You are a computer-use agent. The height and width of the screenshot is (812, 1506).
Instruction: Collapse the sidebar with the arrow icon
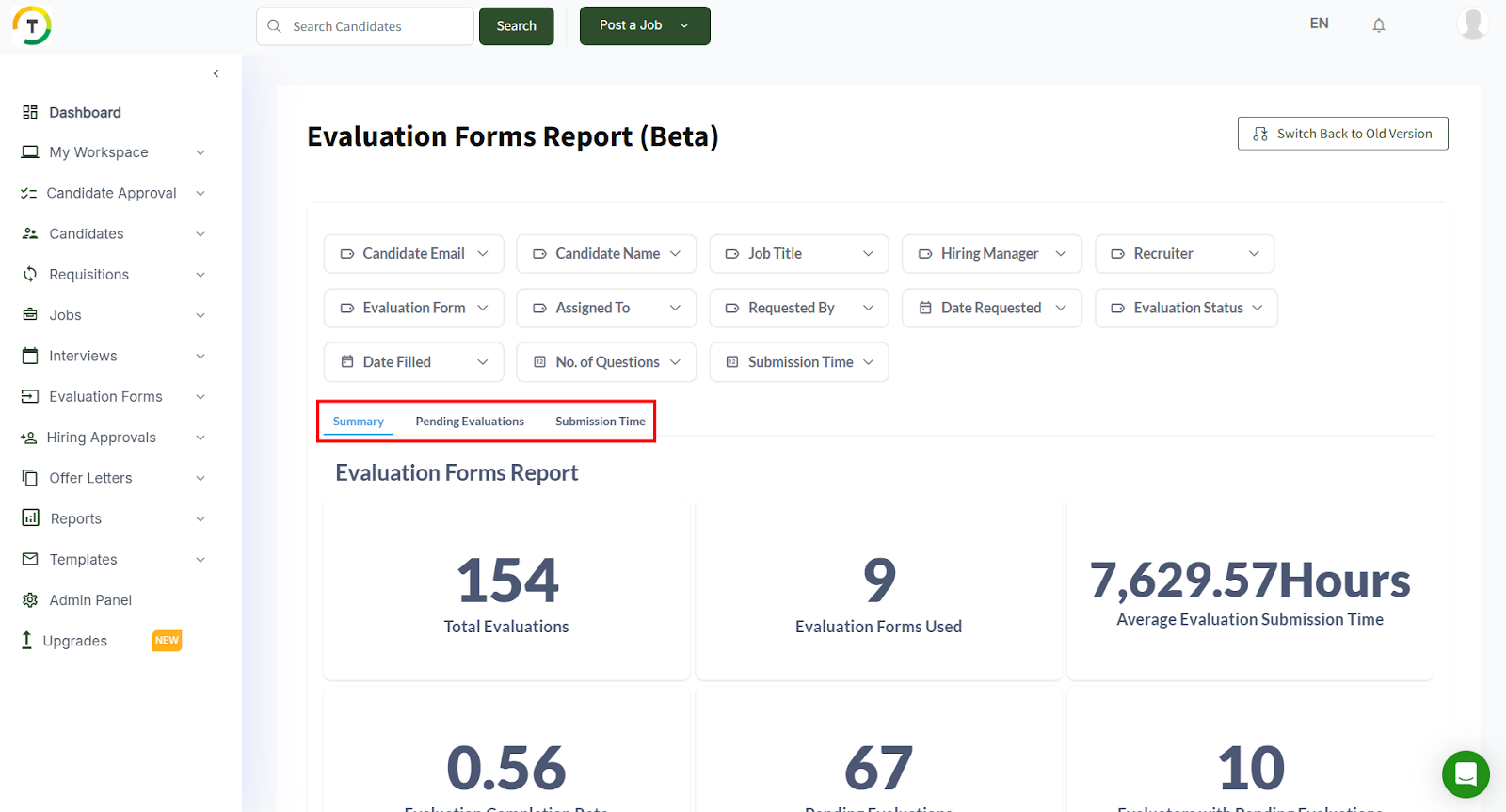(x=216, y=73)
